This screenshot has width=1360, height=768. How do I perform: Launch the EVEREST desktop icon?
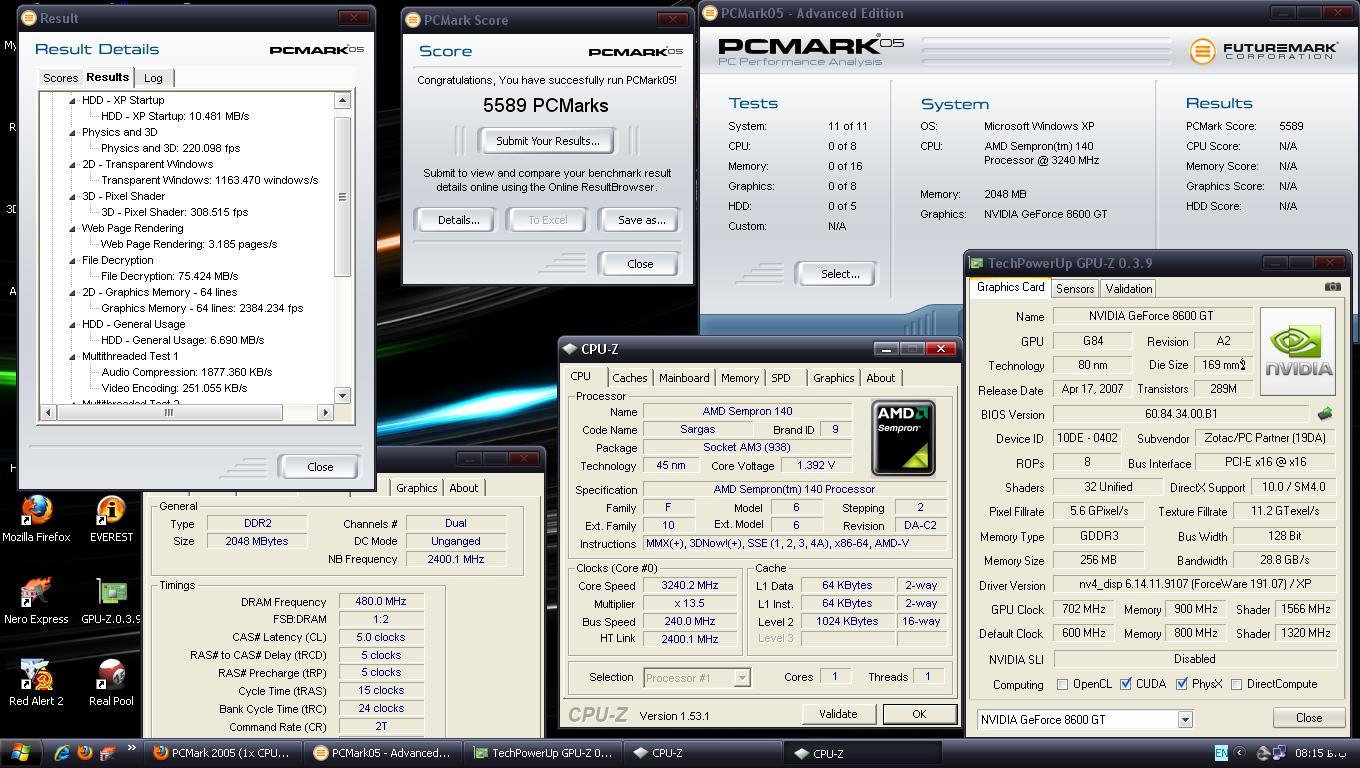pyautogui.click(x=111, y=520)
